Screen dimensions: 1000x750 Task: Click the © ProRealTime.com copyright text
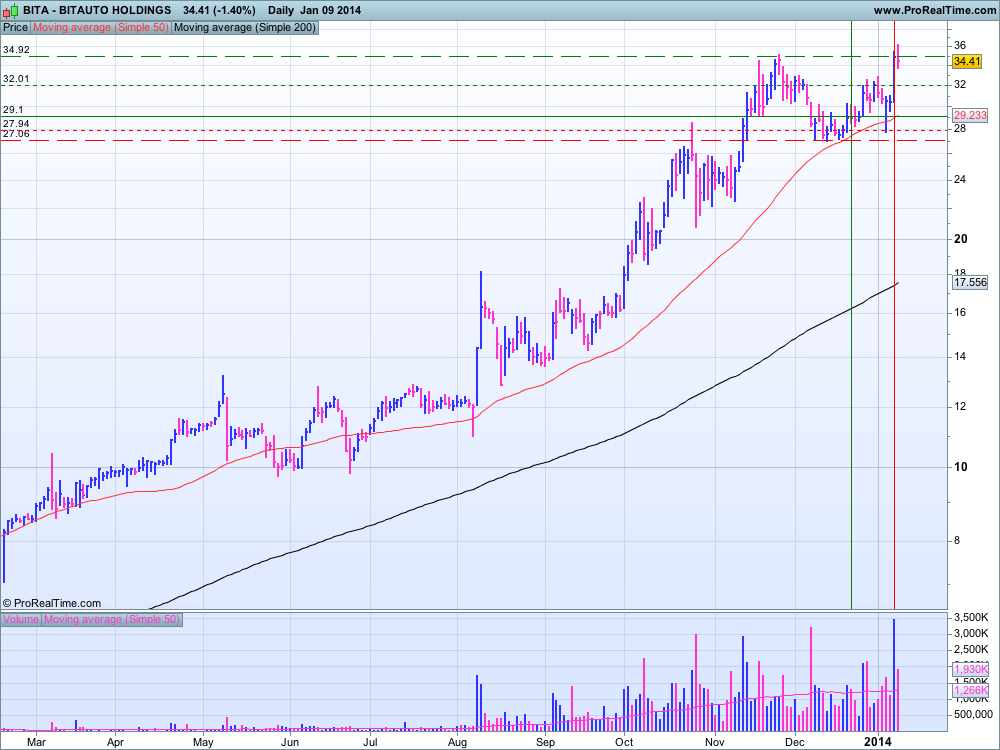[x=52, y=603]
